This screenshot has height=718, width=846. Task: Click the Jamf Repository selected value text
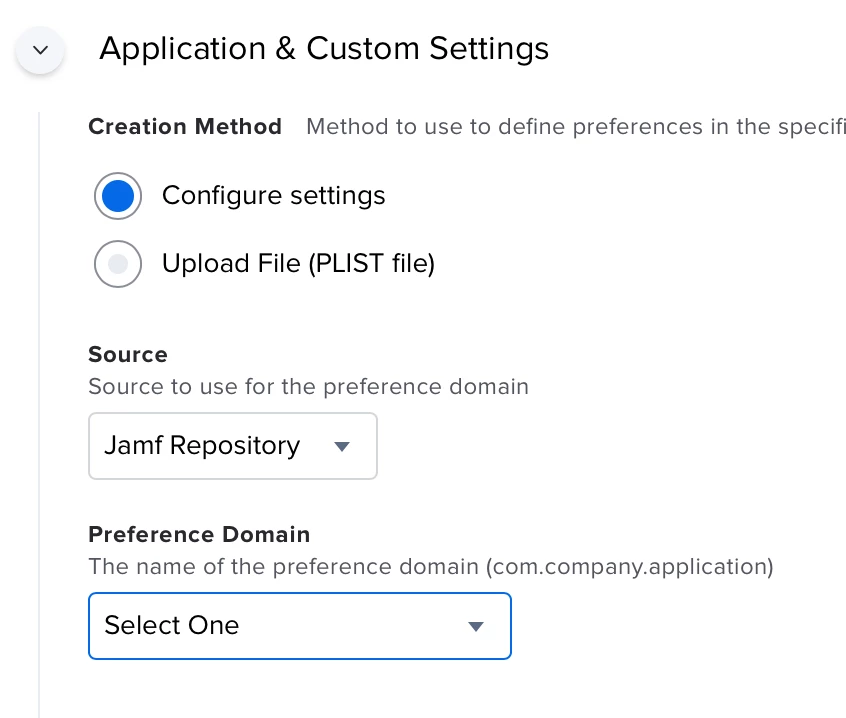(x=202, y=446)
